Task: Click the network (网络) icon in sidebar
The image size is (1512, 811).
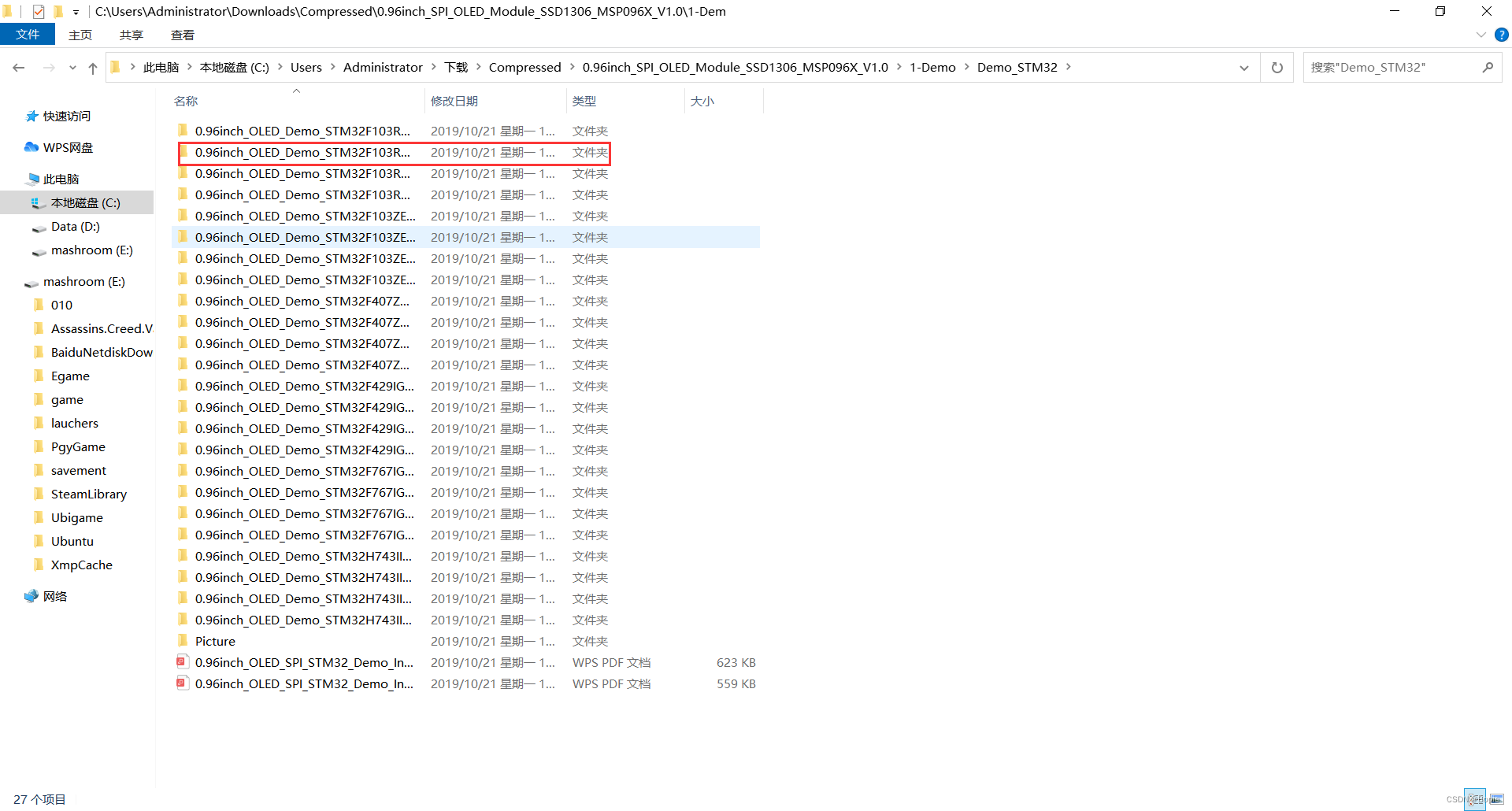Action: 31,596
